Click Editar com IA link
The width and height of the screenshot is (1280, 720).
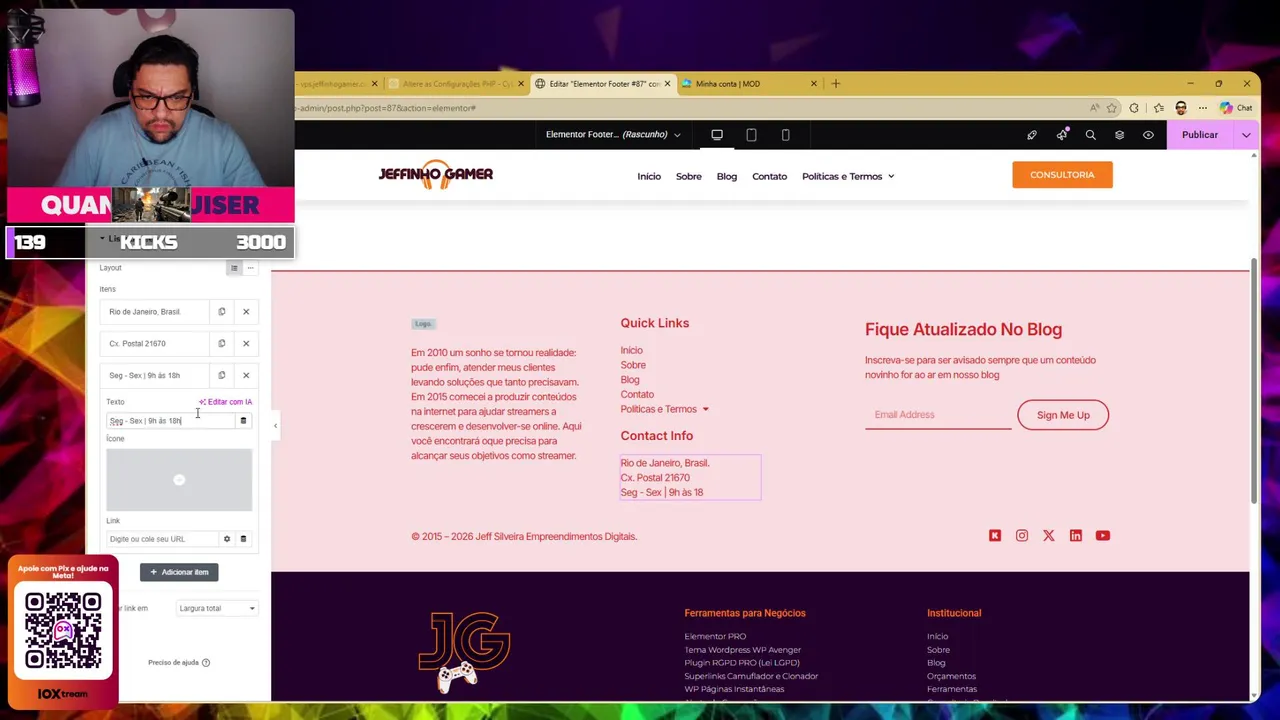(225, 402)
